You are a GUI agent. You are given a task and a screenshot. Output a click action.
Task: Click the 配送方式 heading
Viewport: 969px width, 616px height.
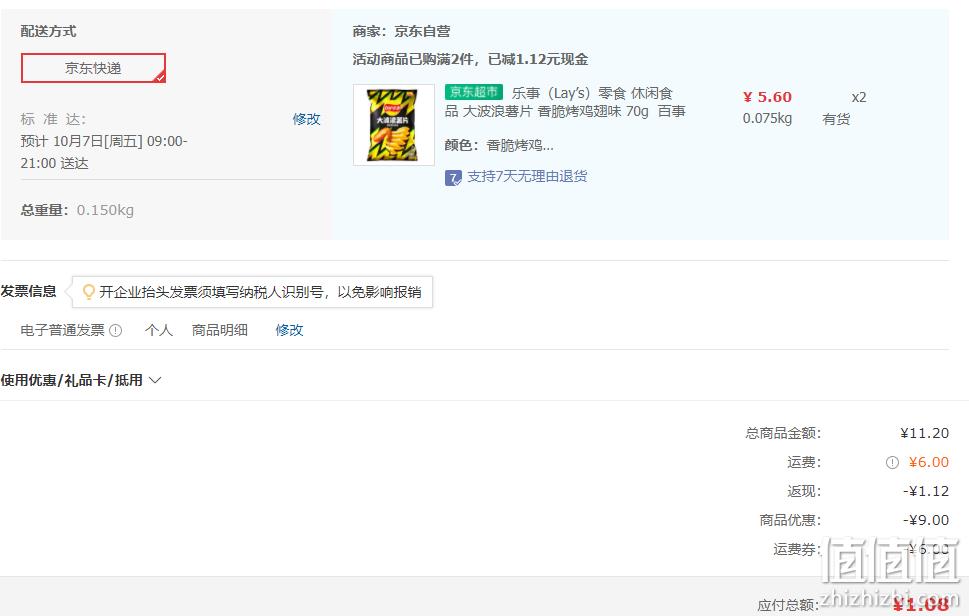coord(48,32)
